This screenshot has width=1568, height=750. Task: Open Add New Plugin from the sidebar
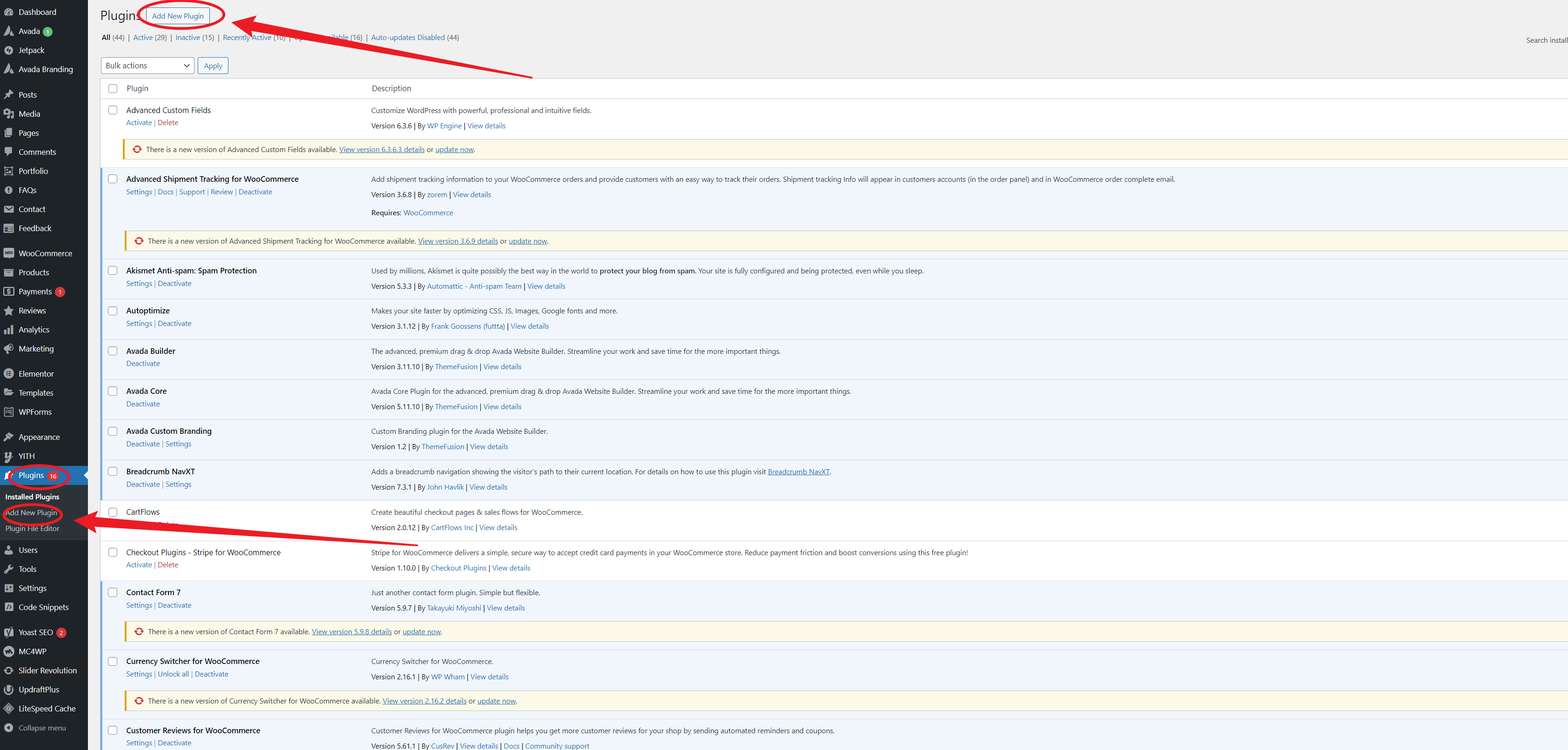tap(31, 513)
